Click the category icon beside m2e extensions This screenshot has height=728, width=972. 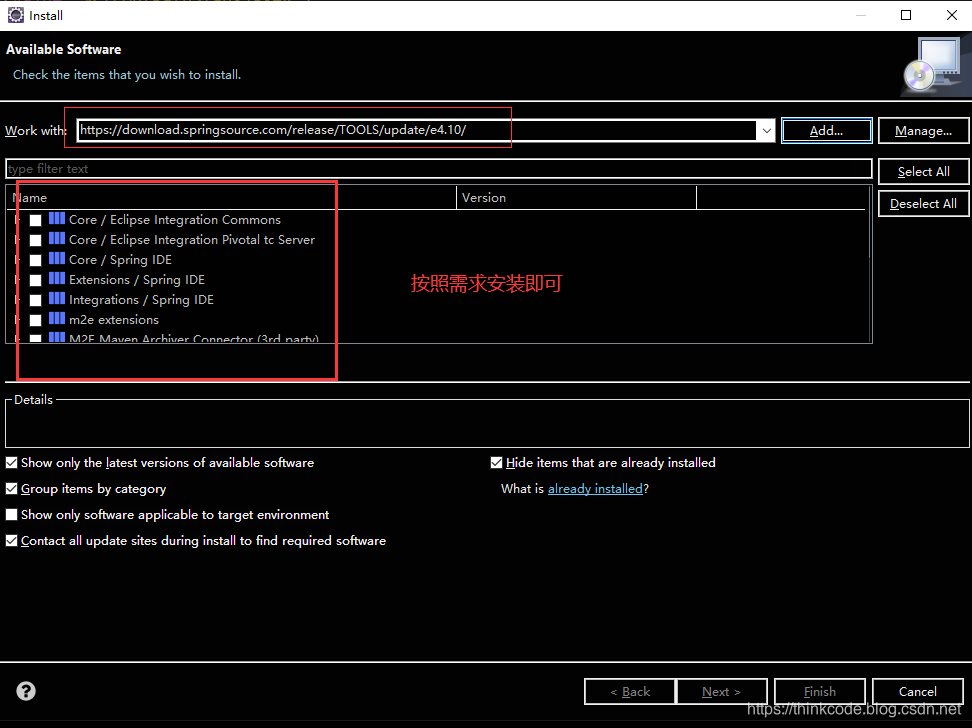click(x=57, y=318)
